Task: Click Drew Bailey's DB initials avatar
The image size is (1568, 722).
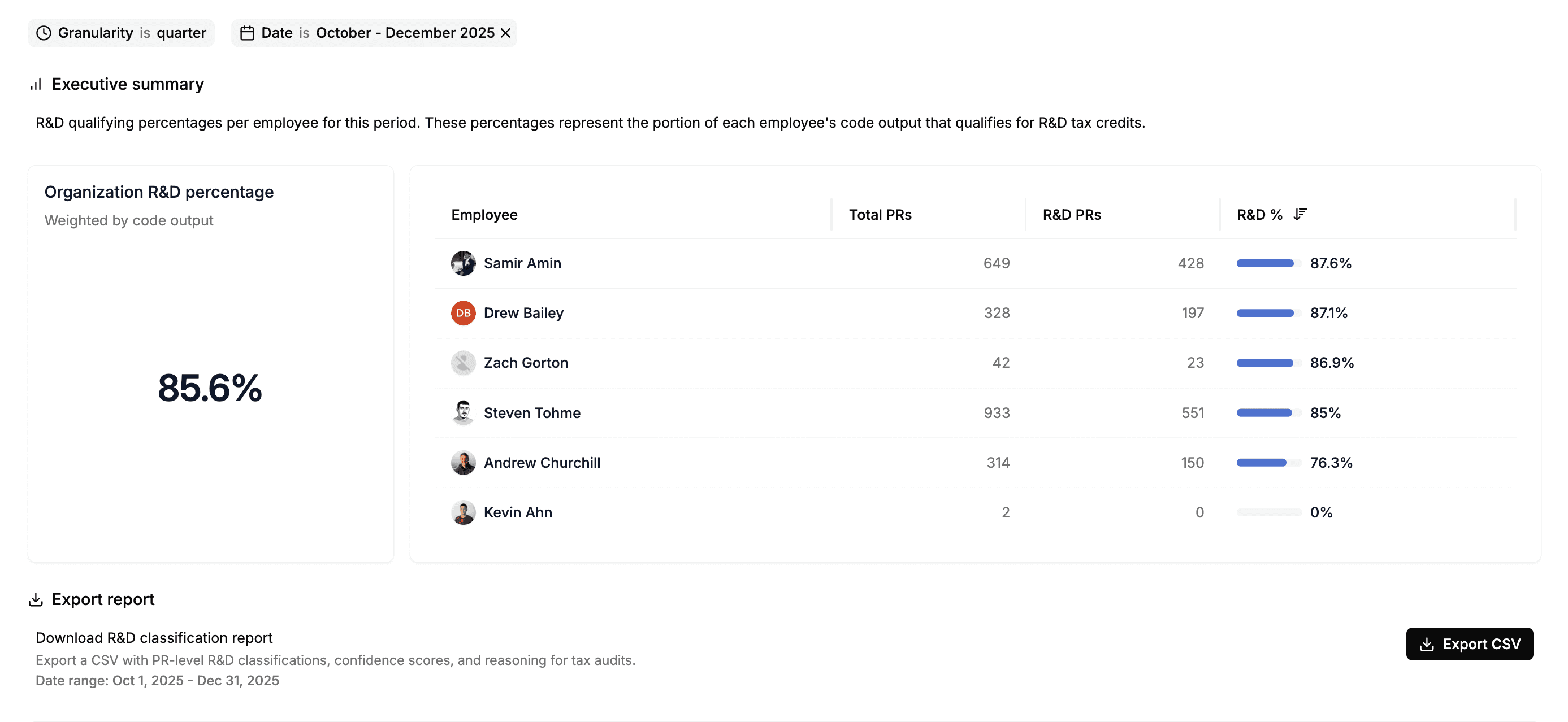Action: click(463, 312)
